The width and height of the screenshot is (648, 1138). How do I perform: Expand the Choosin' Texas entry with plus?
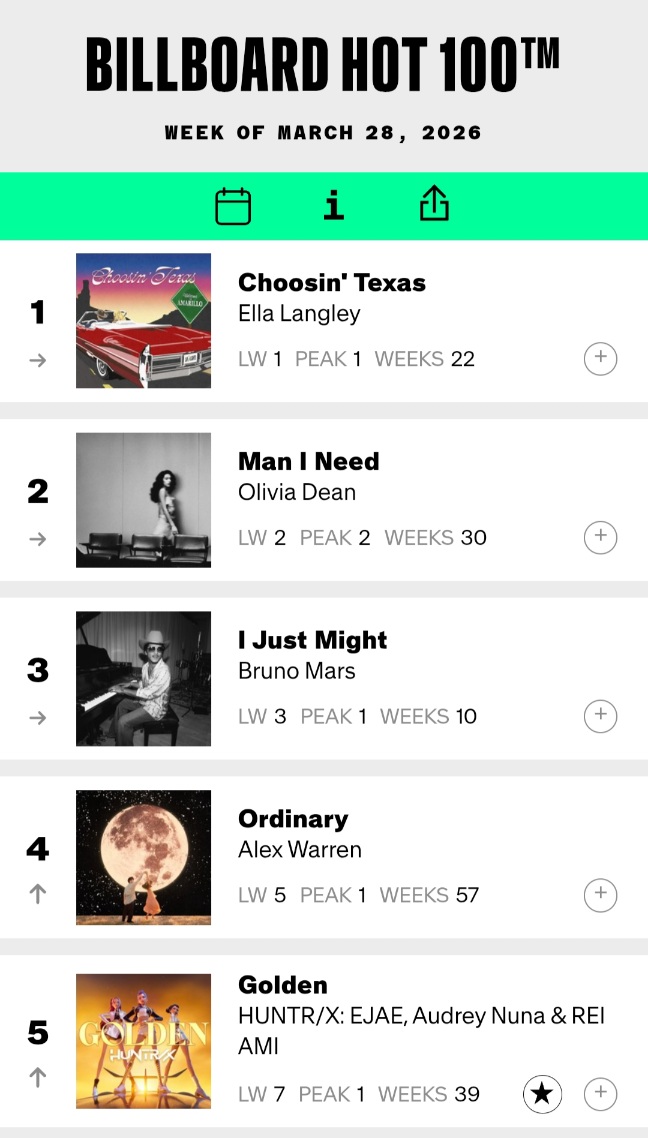click(x=600, y=358)
